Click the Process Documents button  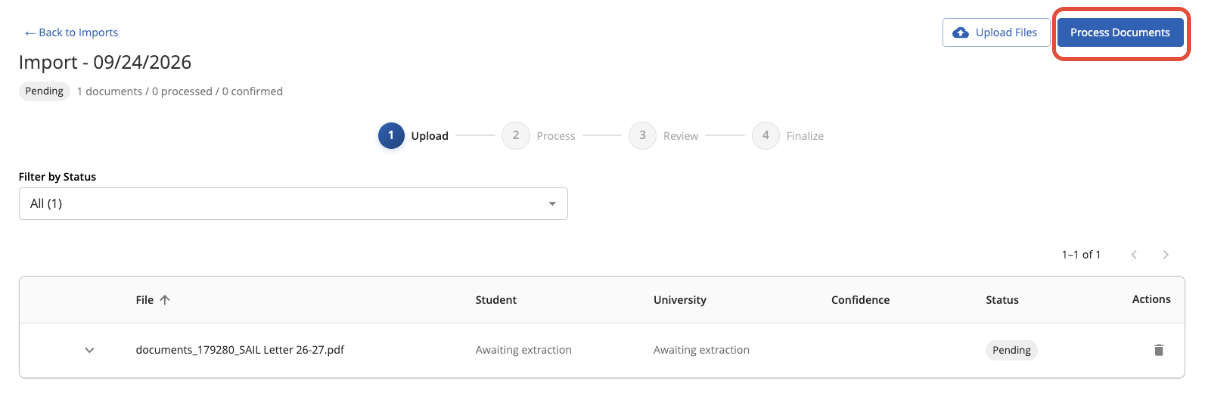[1120, 33]
